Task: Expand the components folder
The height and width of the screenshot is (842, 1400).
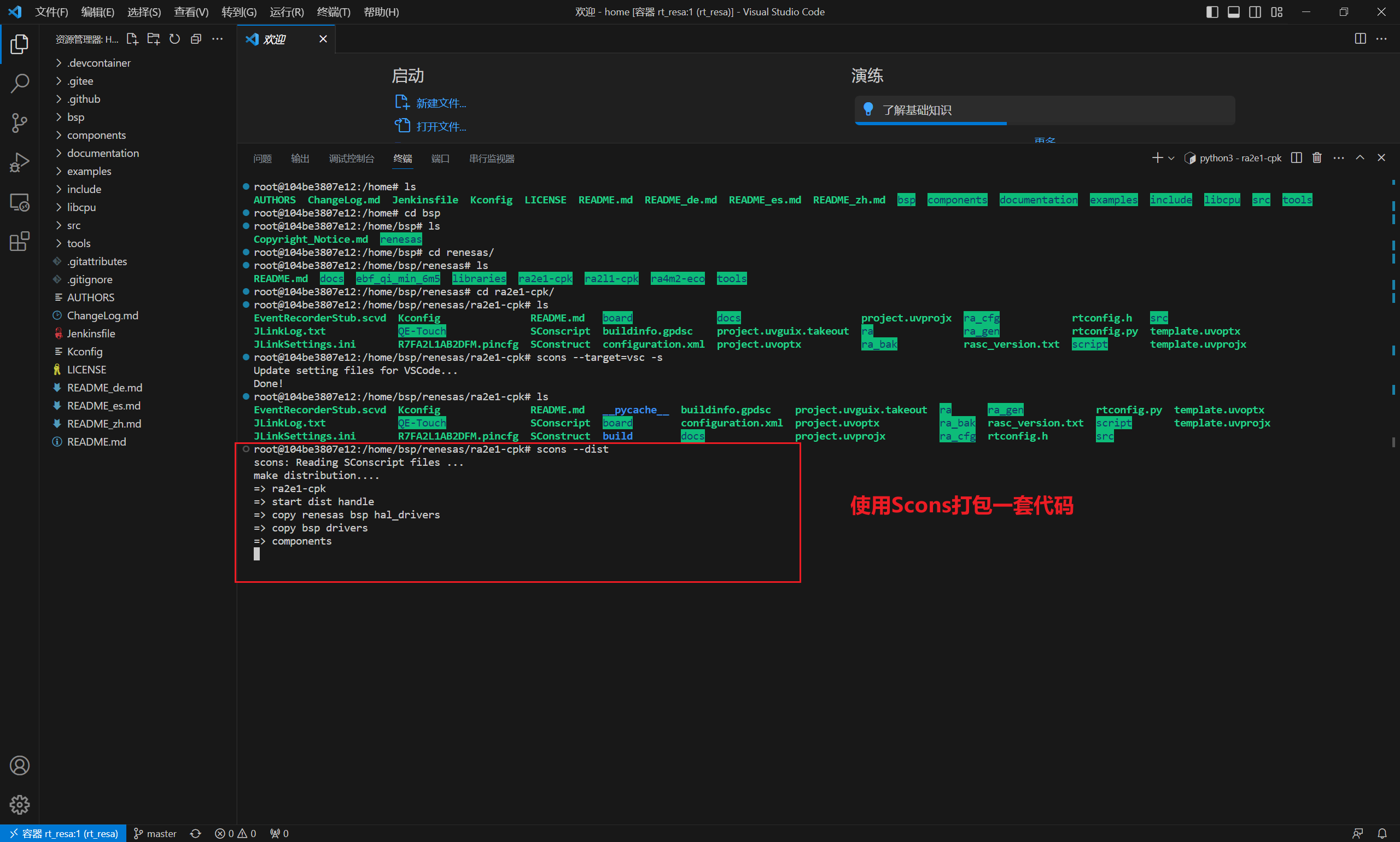Action: click(139, 135)
